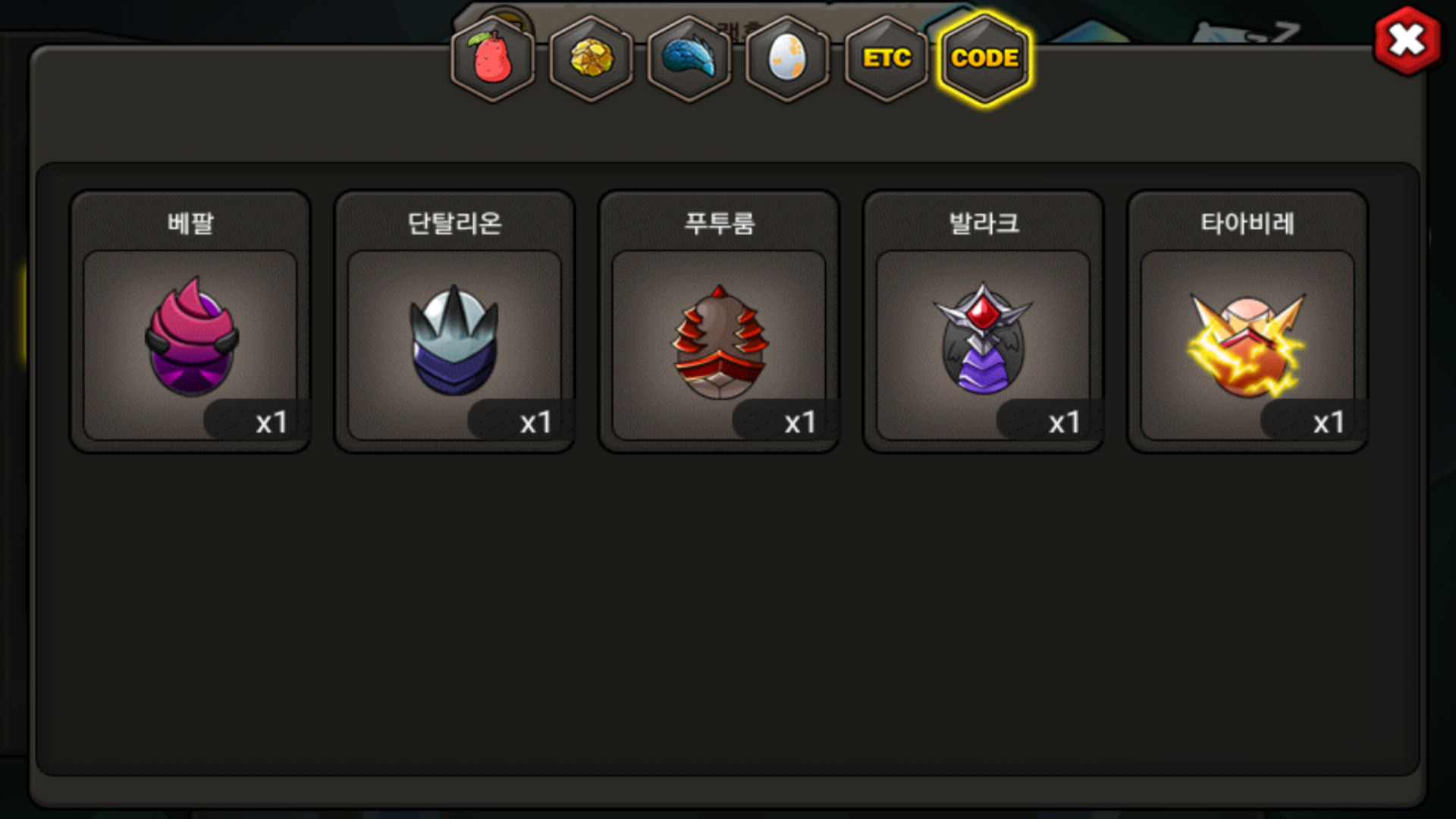Close the inventory window with red X
The image size is (1456, 819).
click(x=1407, y=40)
